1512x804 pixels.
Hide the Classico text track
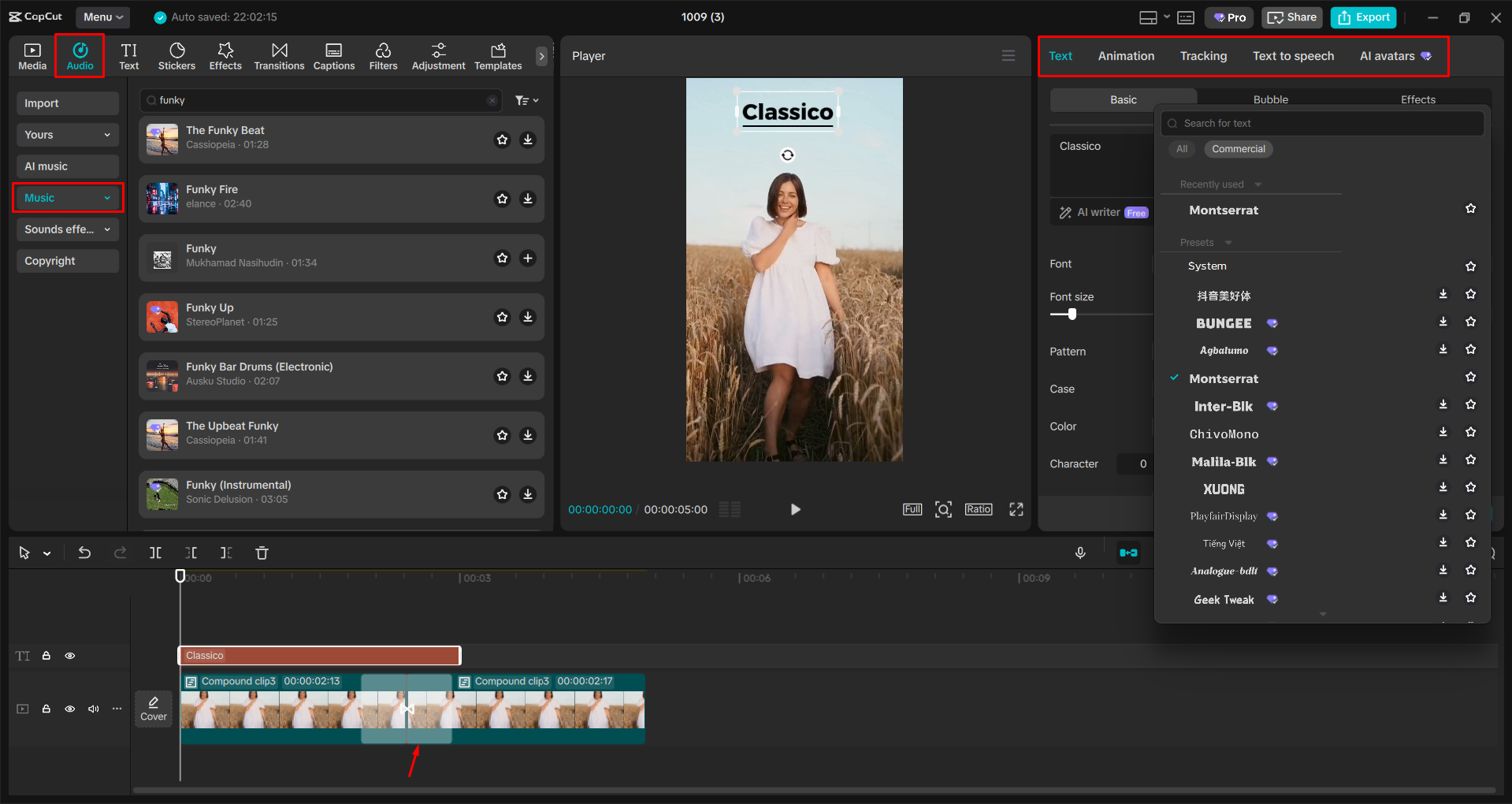coord(70,655)
